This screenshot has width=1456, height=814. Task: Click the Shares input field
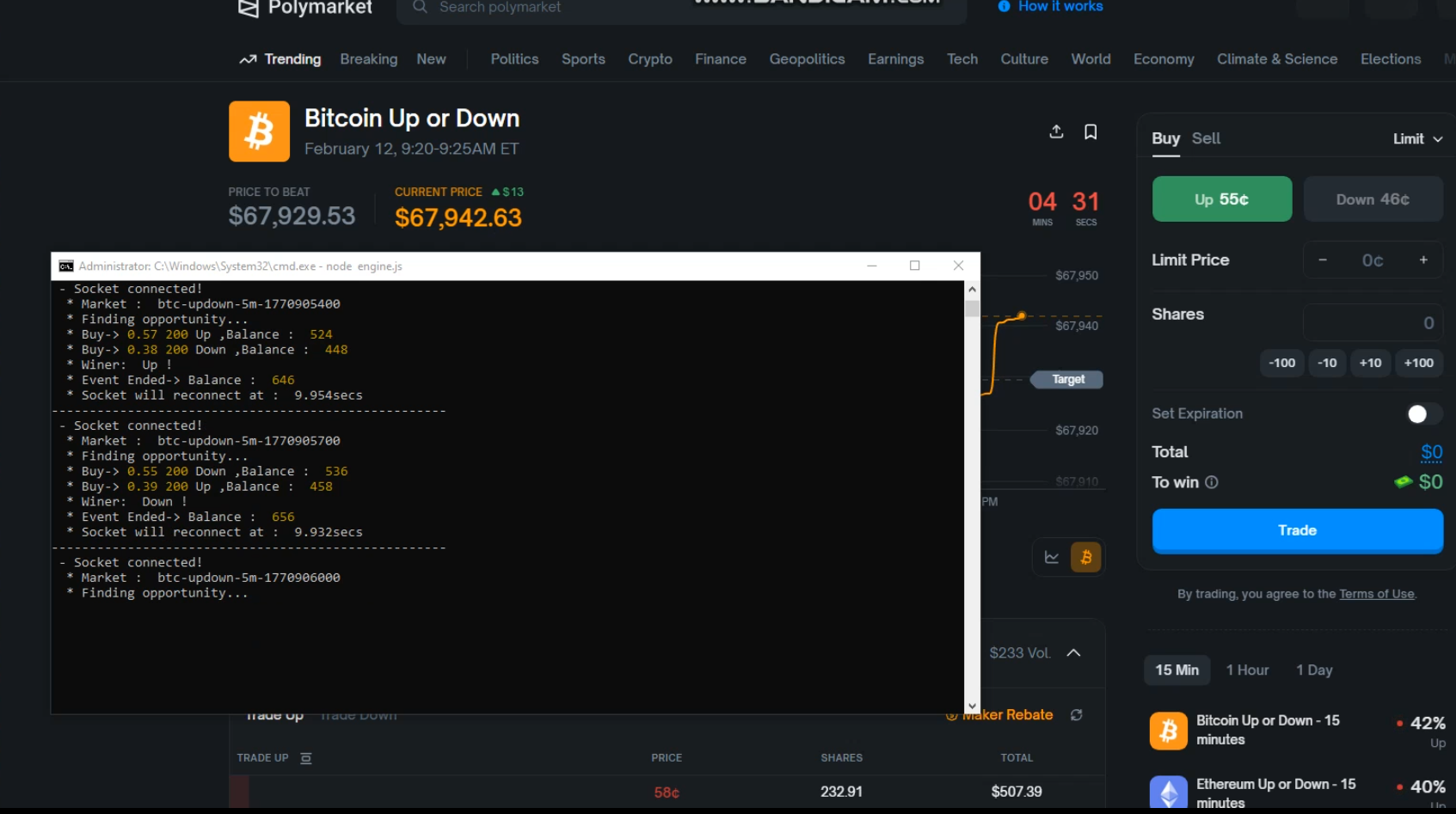(x=1373, y=321)
